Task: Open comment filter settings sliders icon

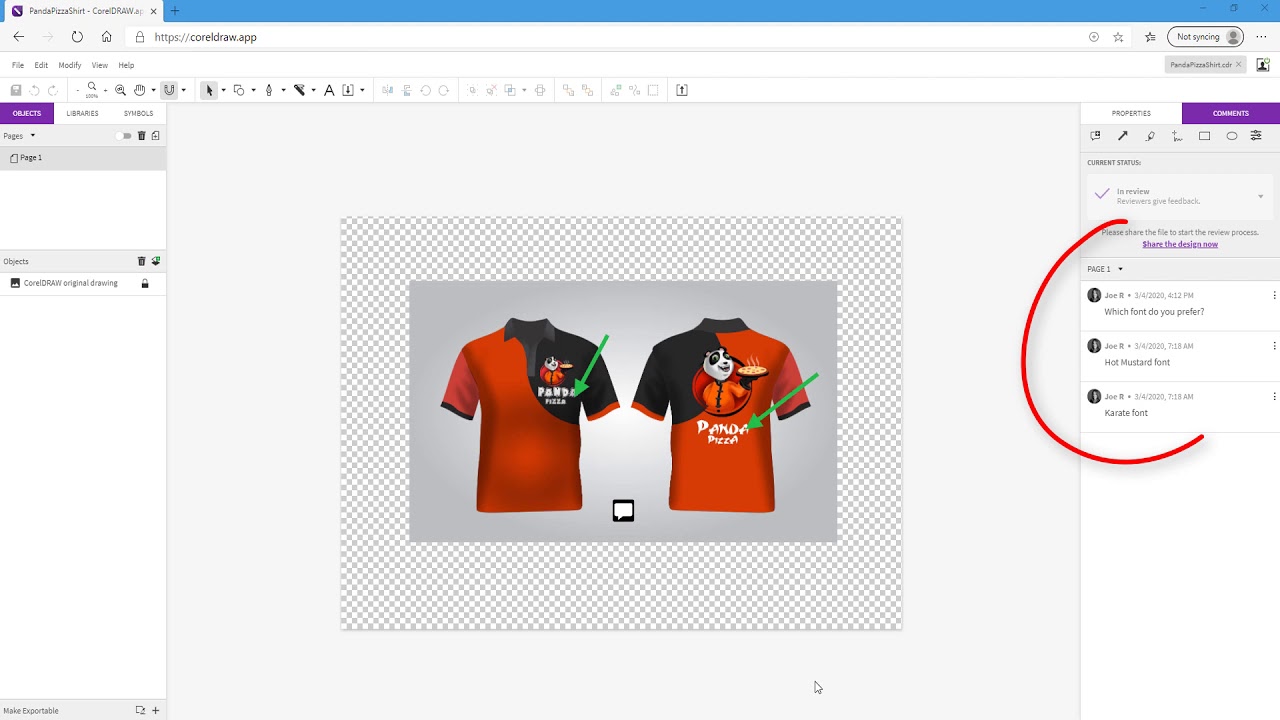Action: point(1256,136)
